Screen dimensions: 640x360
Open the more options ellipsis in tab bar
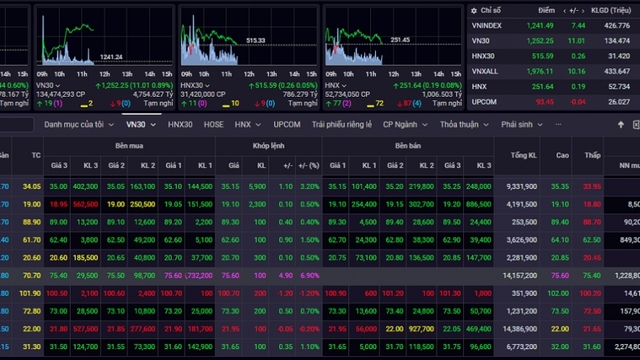coord(558,124)
